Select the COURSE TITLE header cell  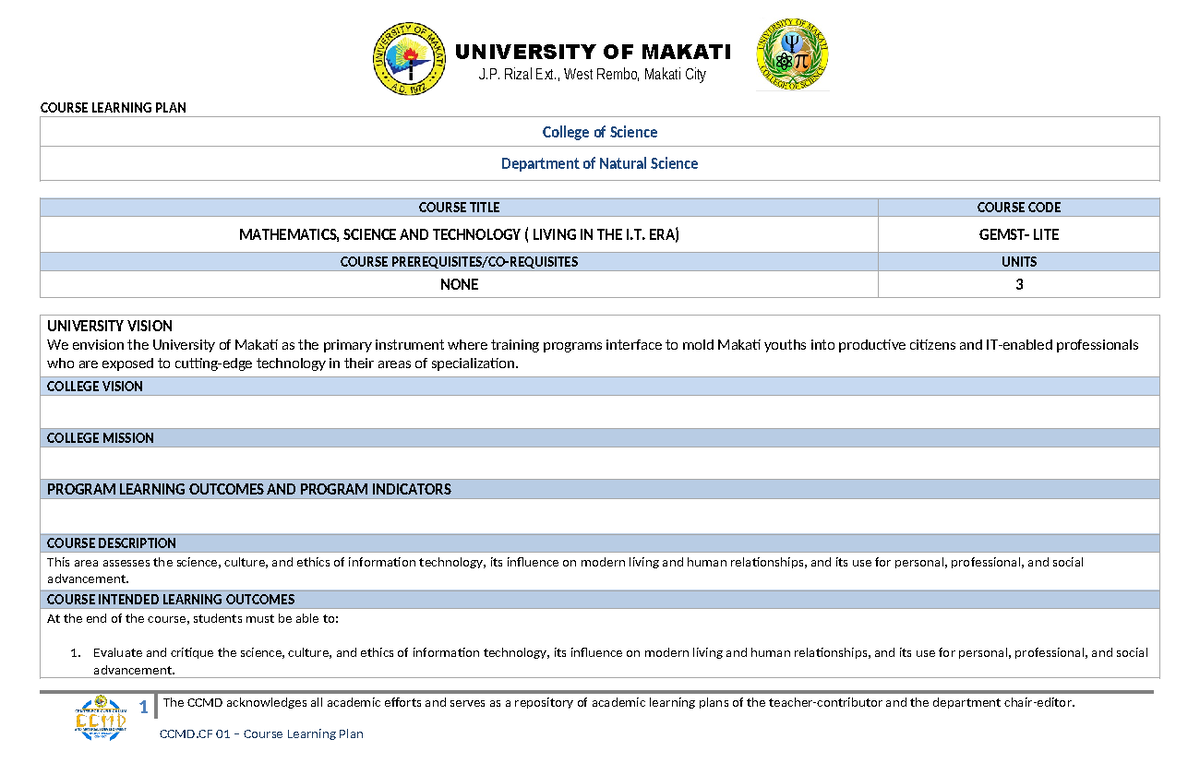click(x=459, y=207)
